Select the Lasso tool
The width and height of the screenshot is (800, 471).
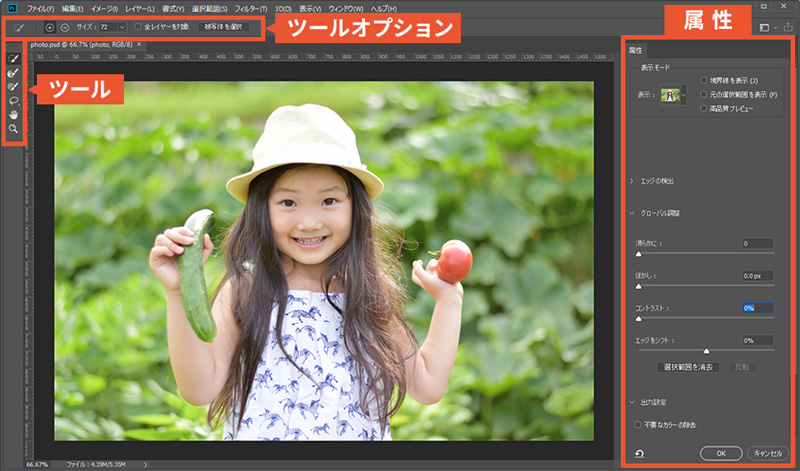[13, 101]
